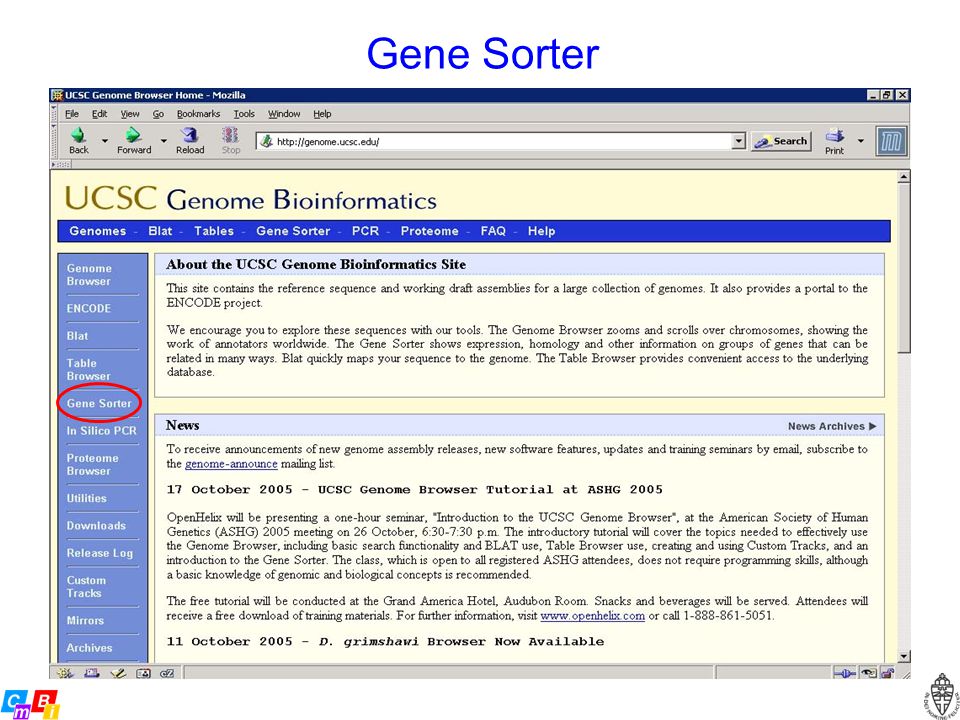960x720 pixels.
Task: Click the scrollbar up arrow
Action: [x=904, y=177]
